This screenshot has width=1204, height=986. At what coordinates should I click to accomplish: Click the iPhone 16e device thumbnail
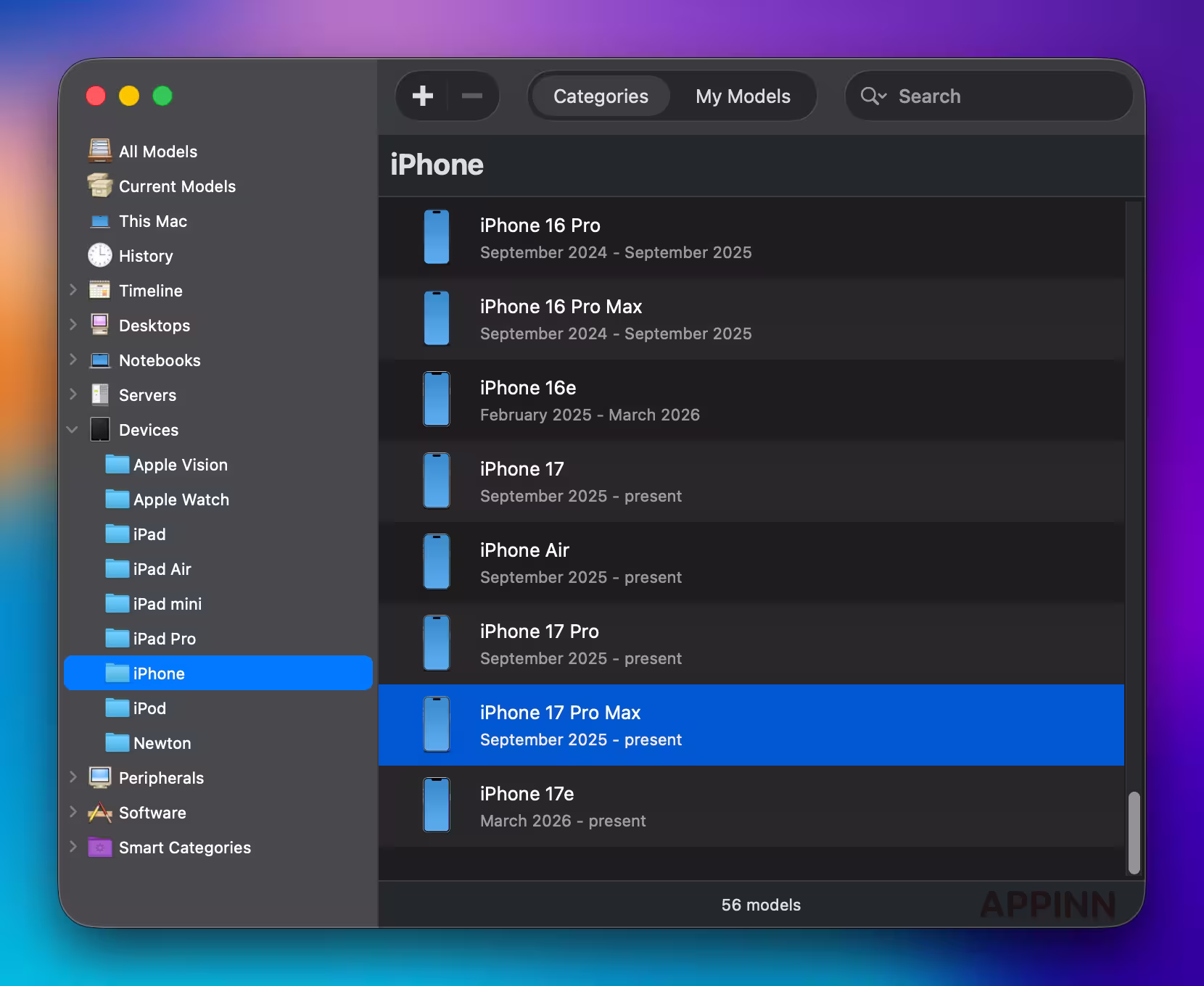[437, 399]
